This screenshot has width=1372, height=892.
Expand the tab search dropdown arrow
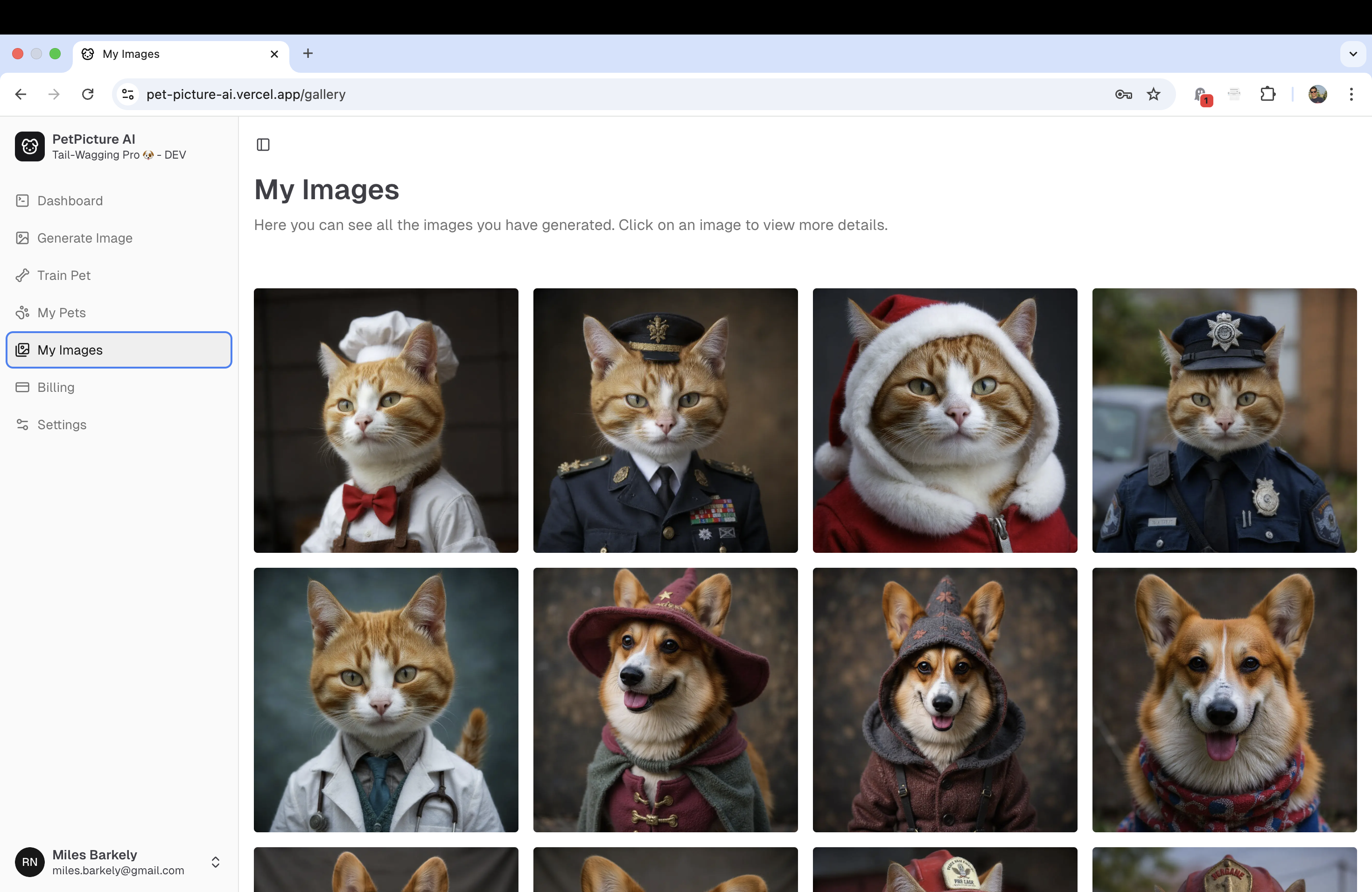(x=1352, y=54)
